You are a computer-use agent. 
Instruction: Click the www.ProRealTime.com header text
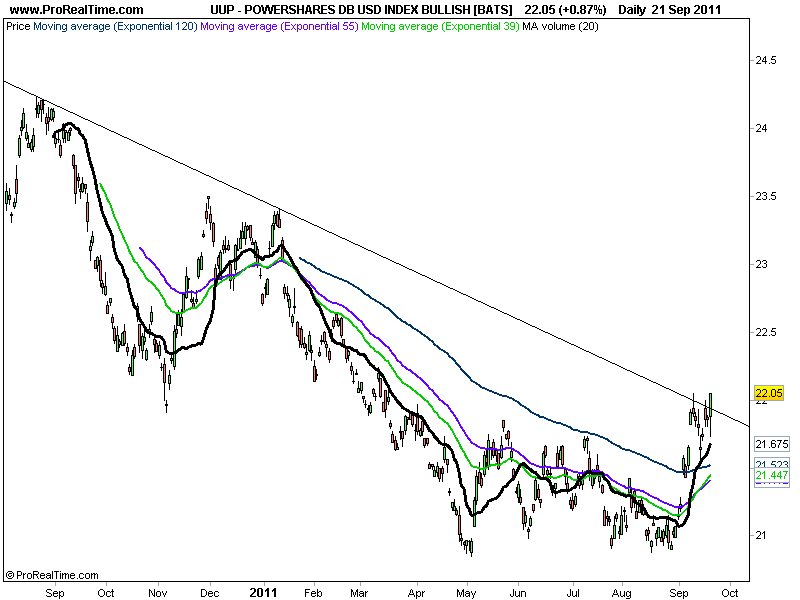[x=77, y=10]
